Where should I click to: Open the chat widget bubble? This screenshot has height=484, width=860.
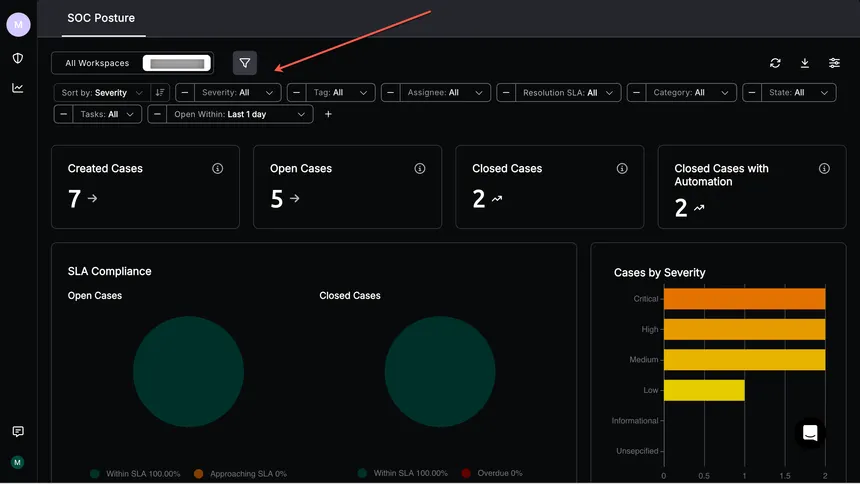810,432
